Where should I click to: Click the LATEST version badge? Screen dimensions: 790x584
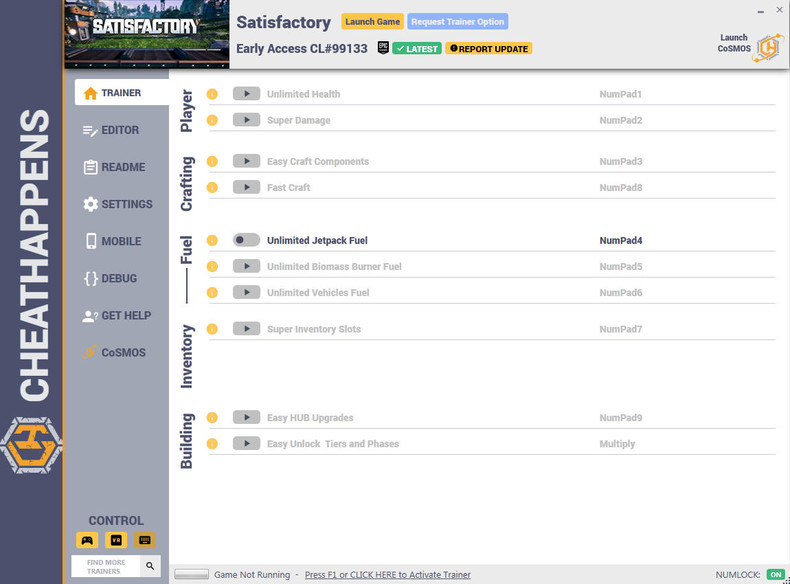pyautogui.click(x=417, y=49)
